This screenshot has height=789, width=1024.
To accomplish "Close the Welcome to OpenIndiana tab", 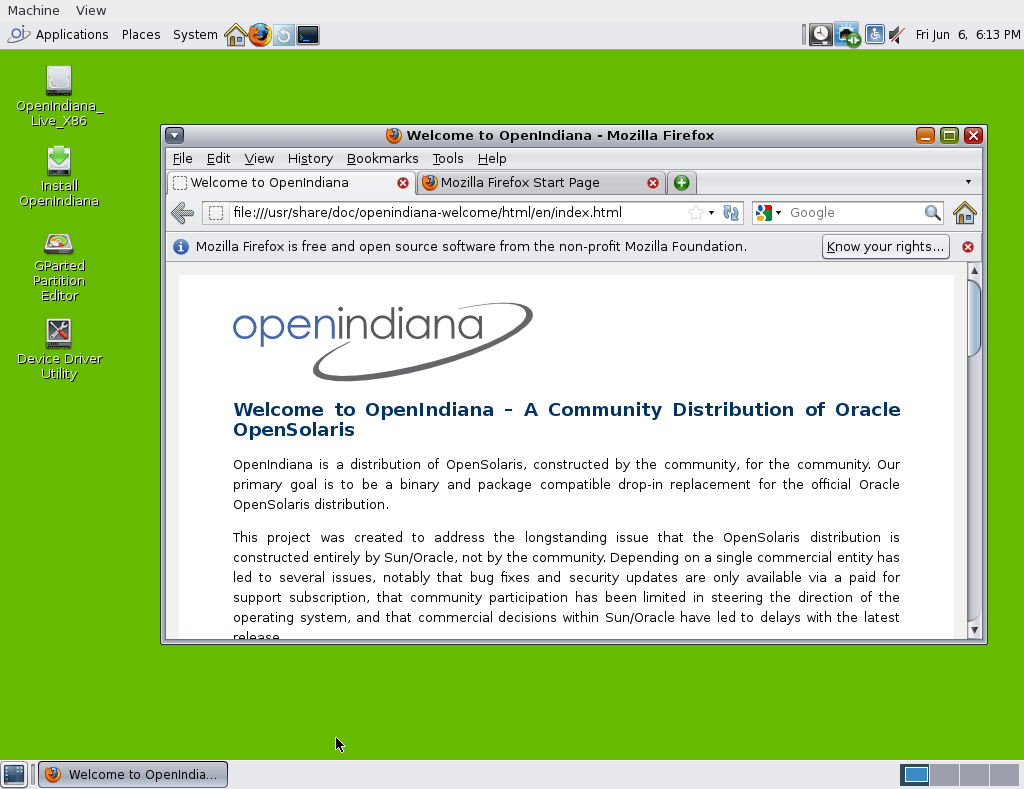I will click(403, 183).
